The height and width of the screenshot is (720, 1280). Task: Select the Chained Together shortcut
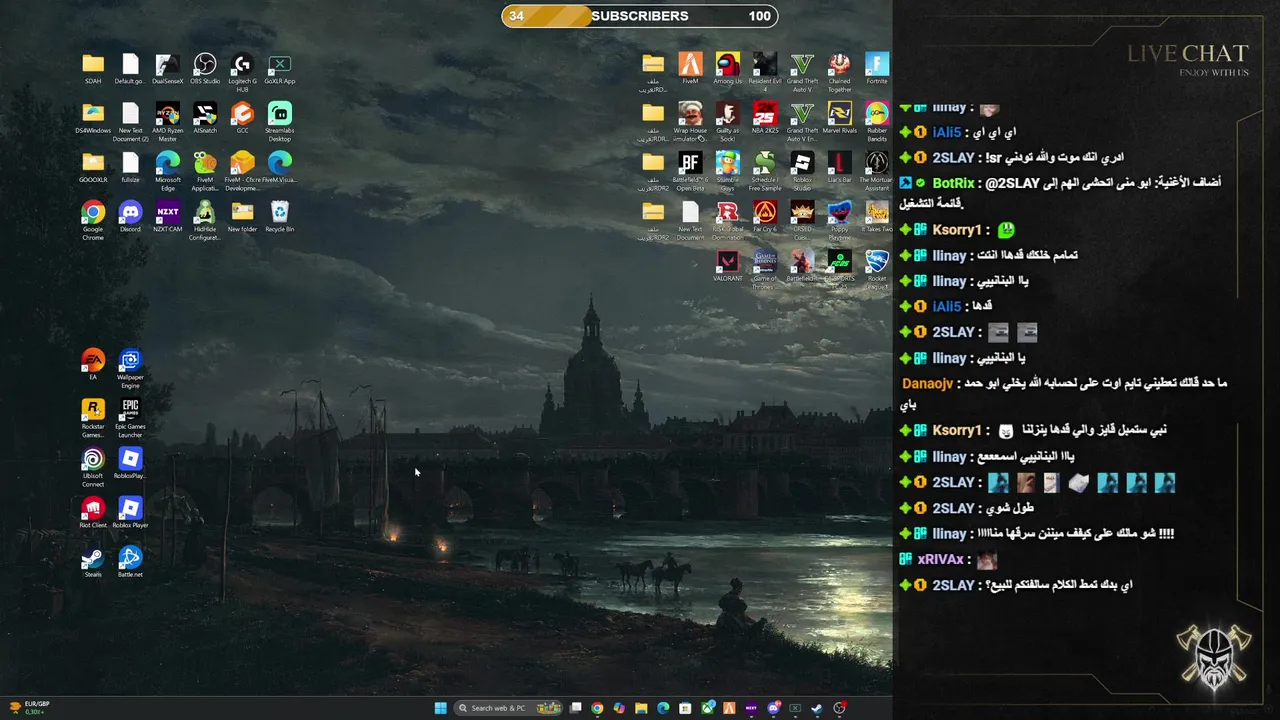(x=840, y=72)
